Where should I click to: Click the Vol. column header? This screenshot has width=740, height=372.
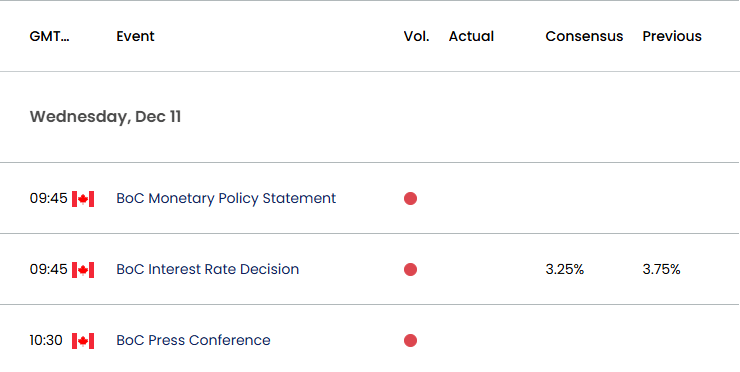coord(416,36)
